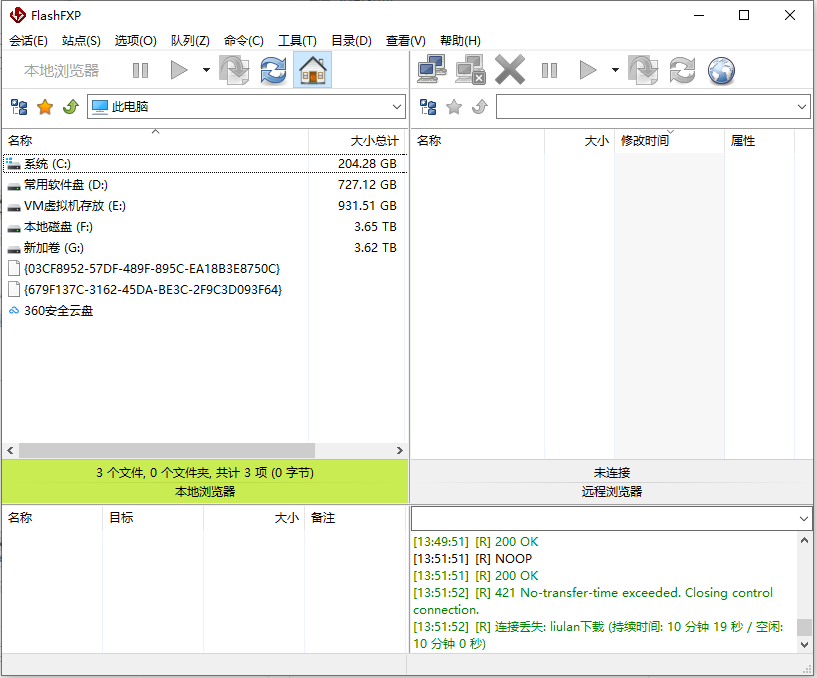Click local list scroll right arrow

400,450
